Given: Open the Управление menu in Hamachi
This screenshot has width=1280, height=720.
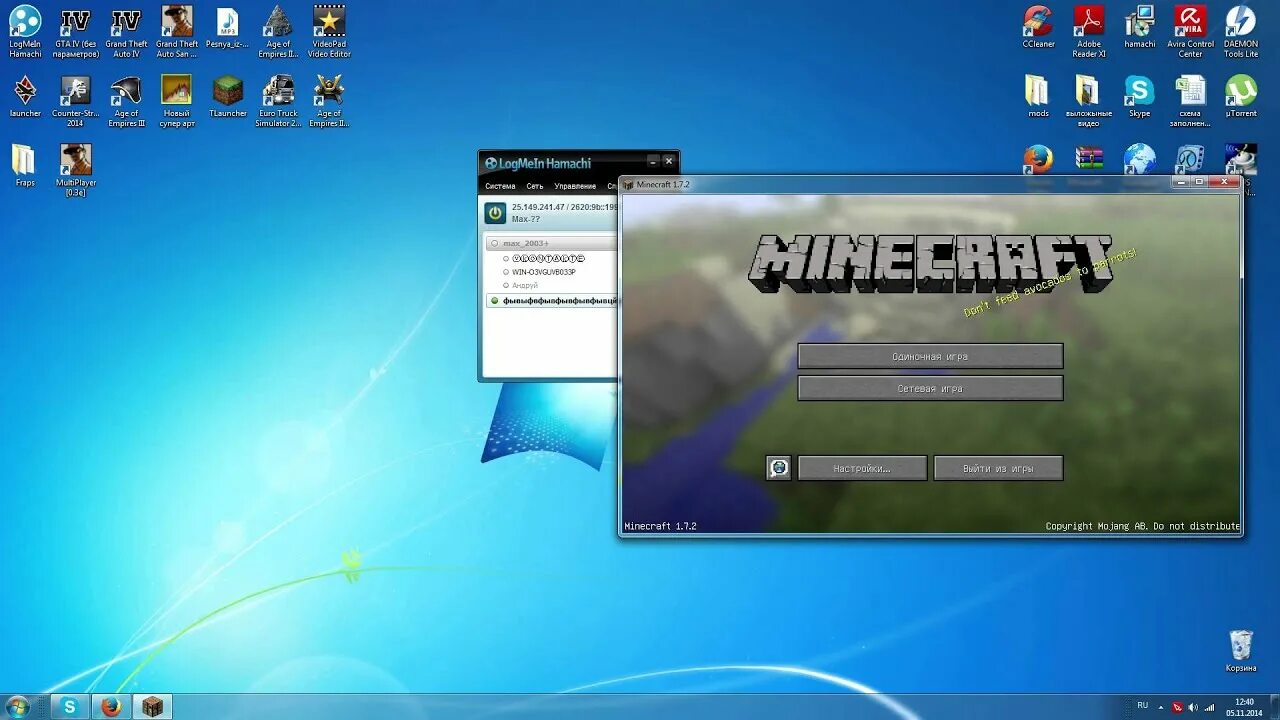Looking at the screenshot, I should click(575, 186).
